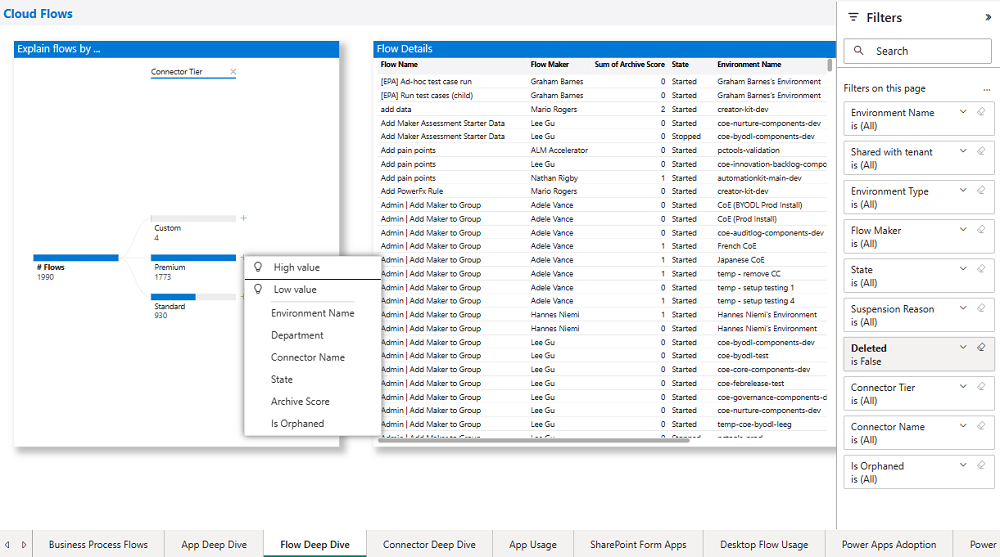The width and height of the screenshot is (1000, 557).
Task: Expand the Environment Type filter card
Action: click(x=963, y=190)
